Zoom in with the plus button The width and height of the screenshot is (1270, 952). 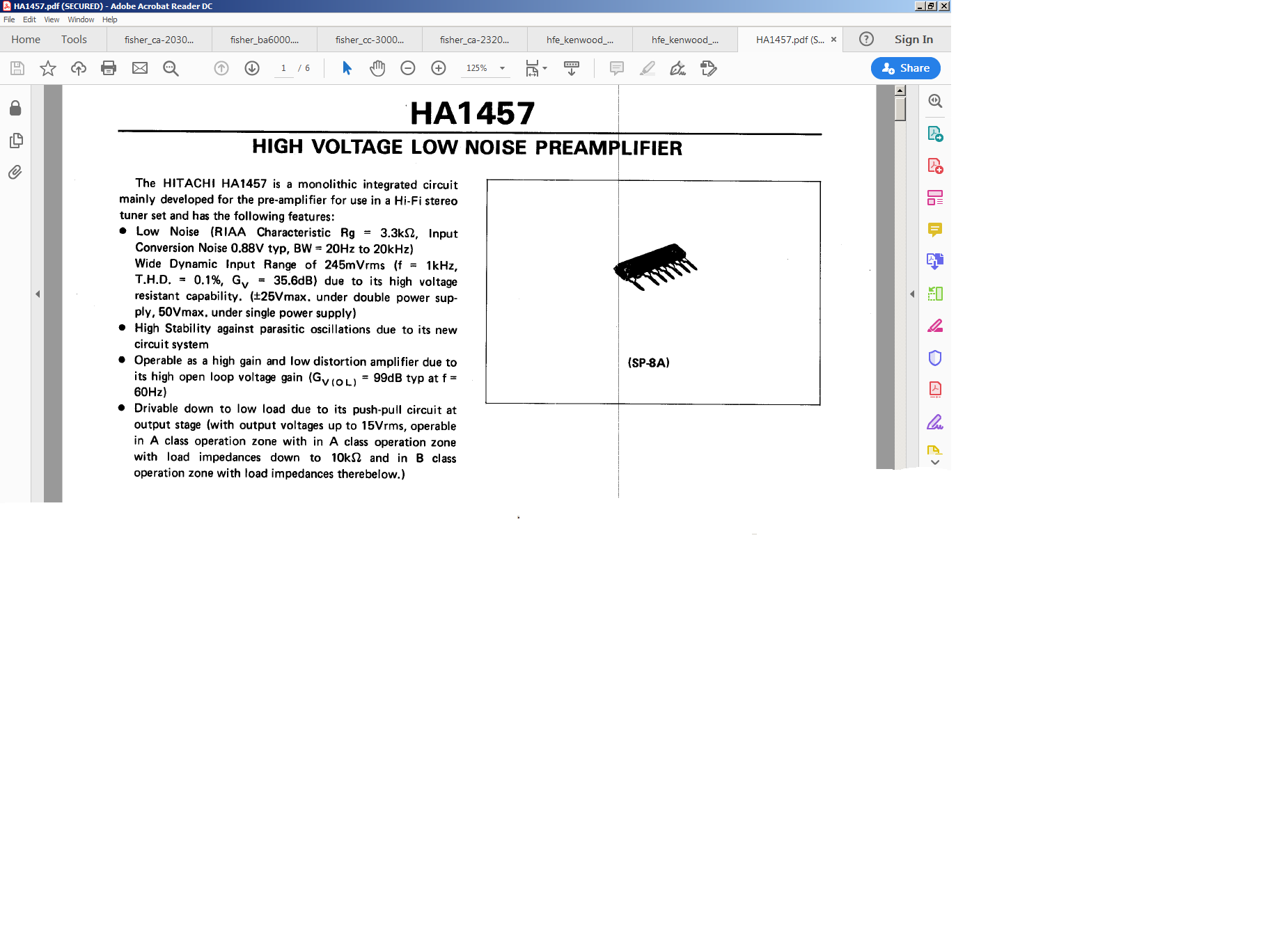(x=439, y=68)
